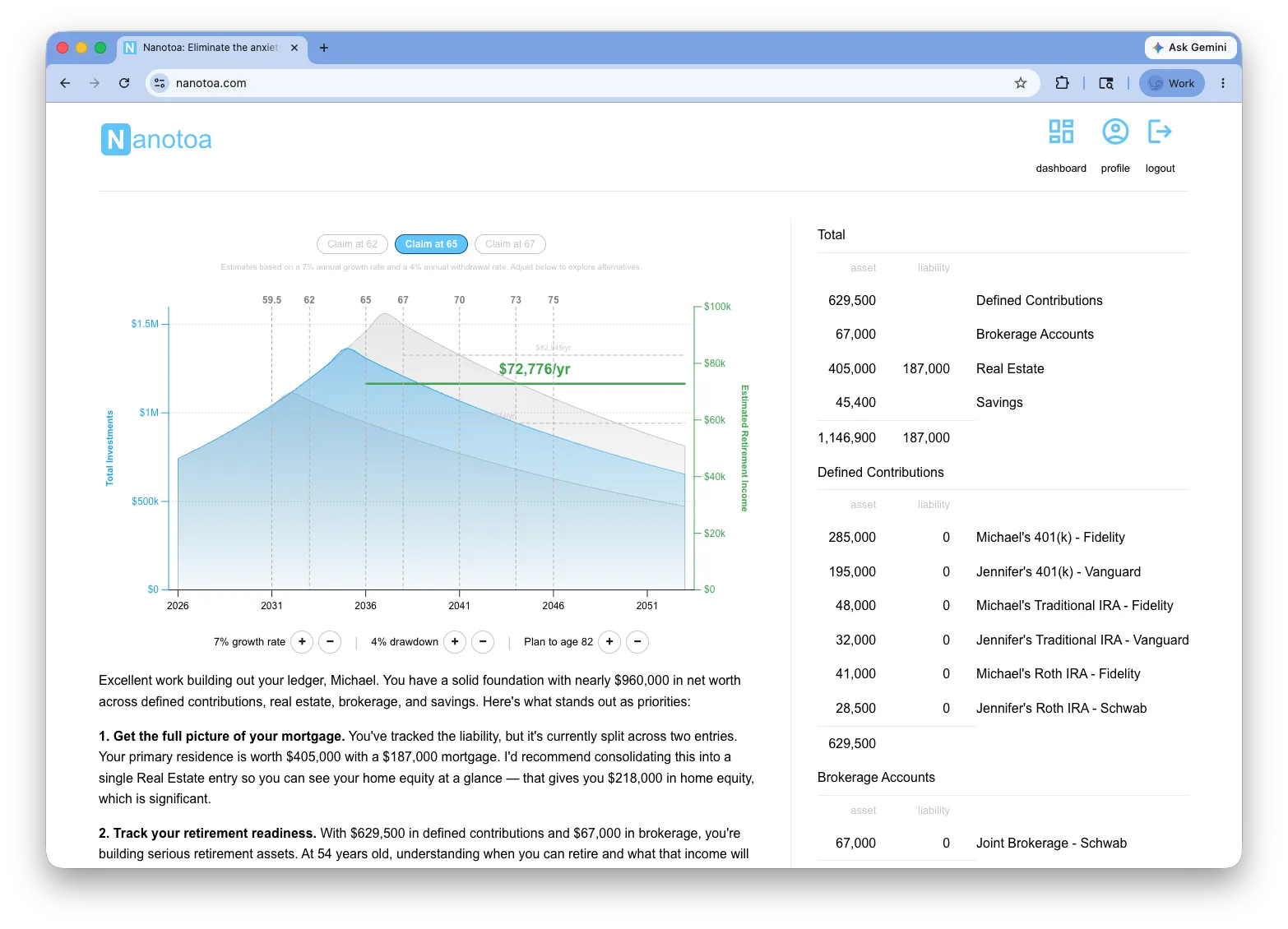Open the profile icon

tap(1115, 132)
